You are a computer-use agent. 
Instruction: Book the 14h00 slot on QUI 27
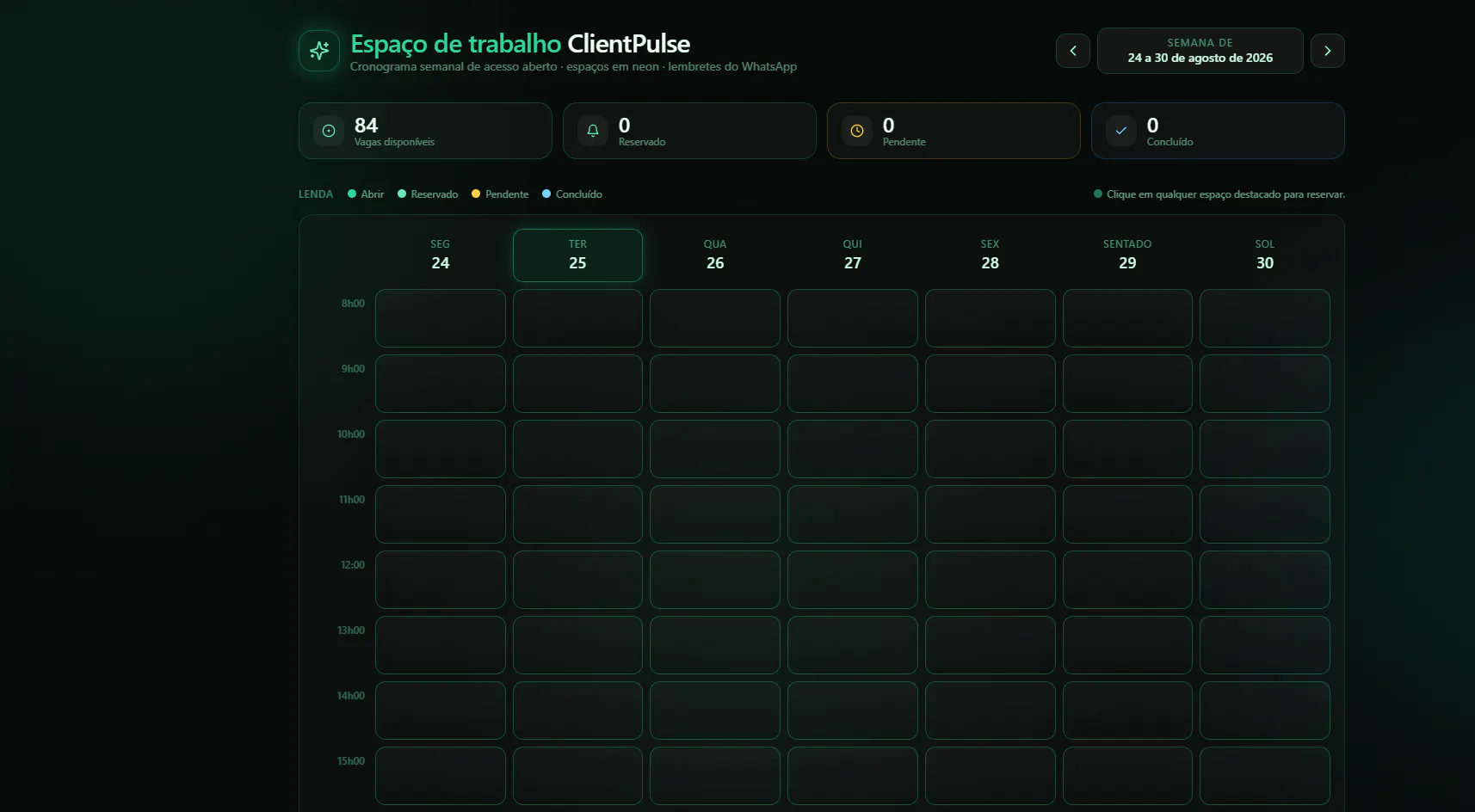(x=853, y=710)
